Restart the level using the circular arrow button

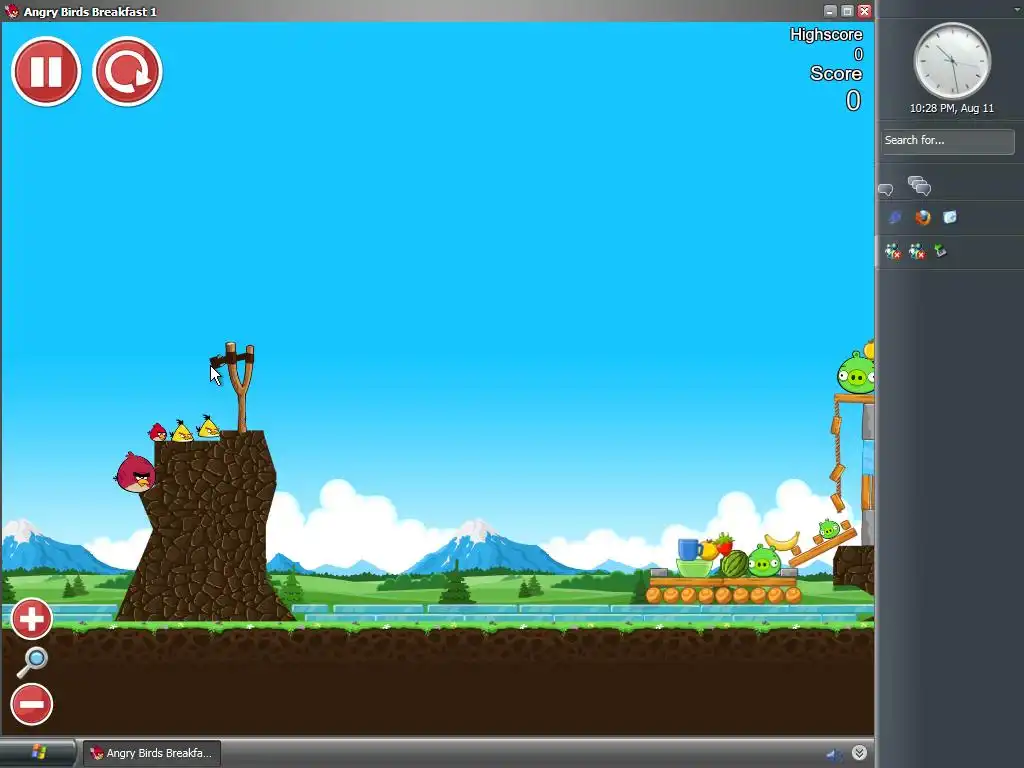[127, 71]
